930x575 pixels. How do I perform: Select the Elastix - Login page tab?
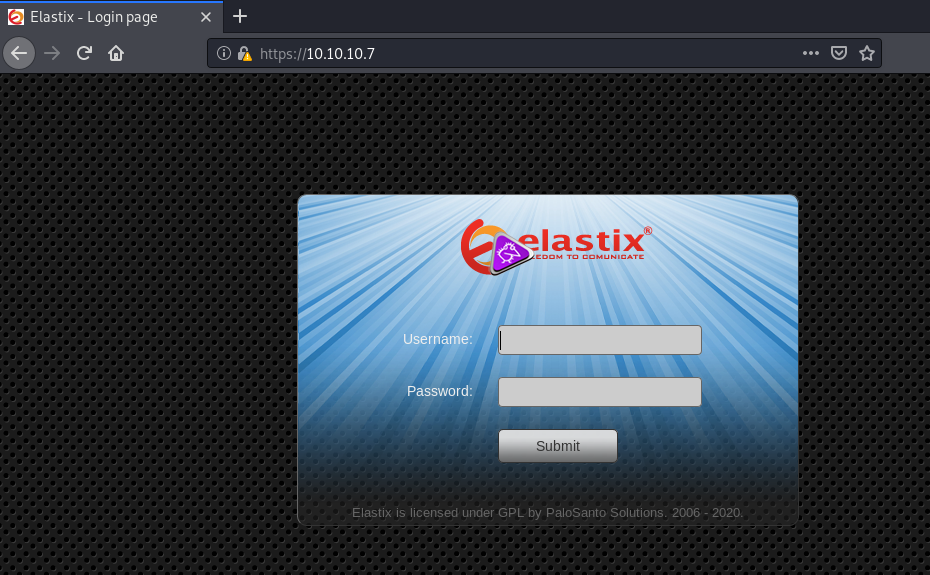coord(112,17)
